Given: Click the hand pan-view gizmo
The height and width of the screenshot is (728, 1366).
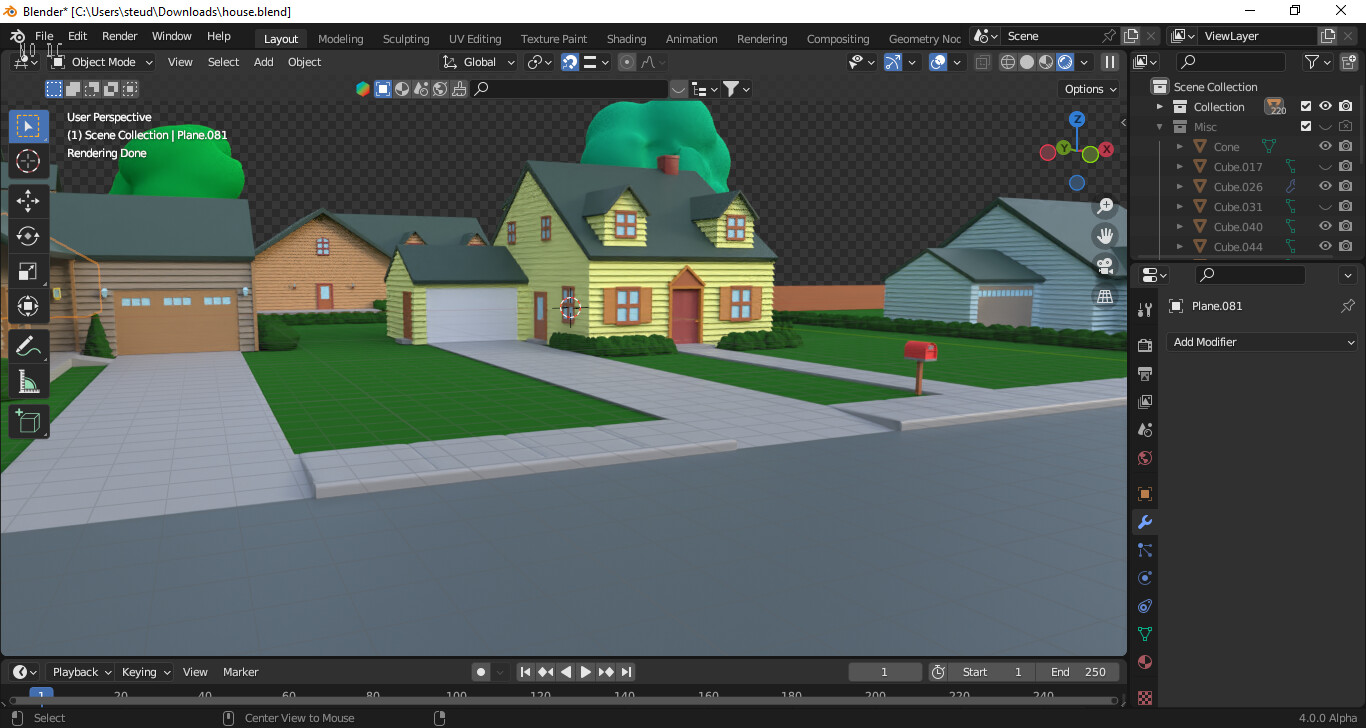Looking at the screenshot, I should point(1105,236).
